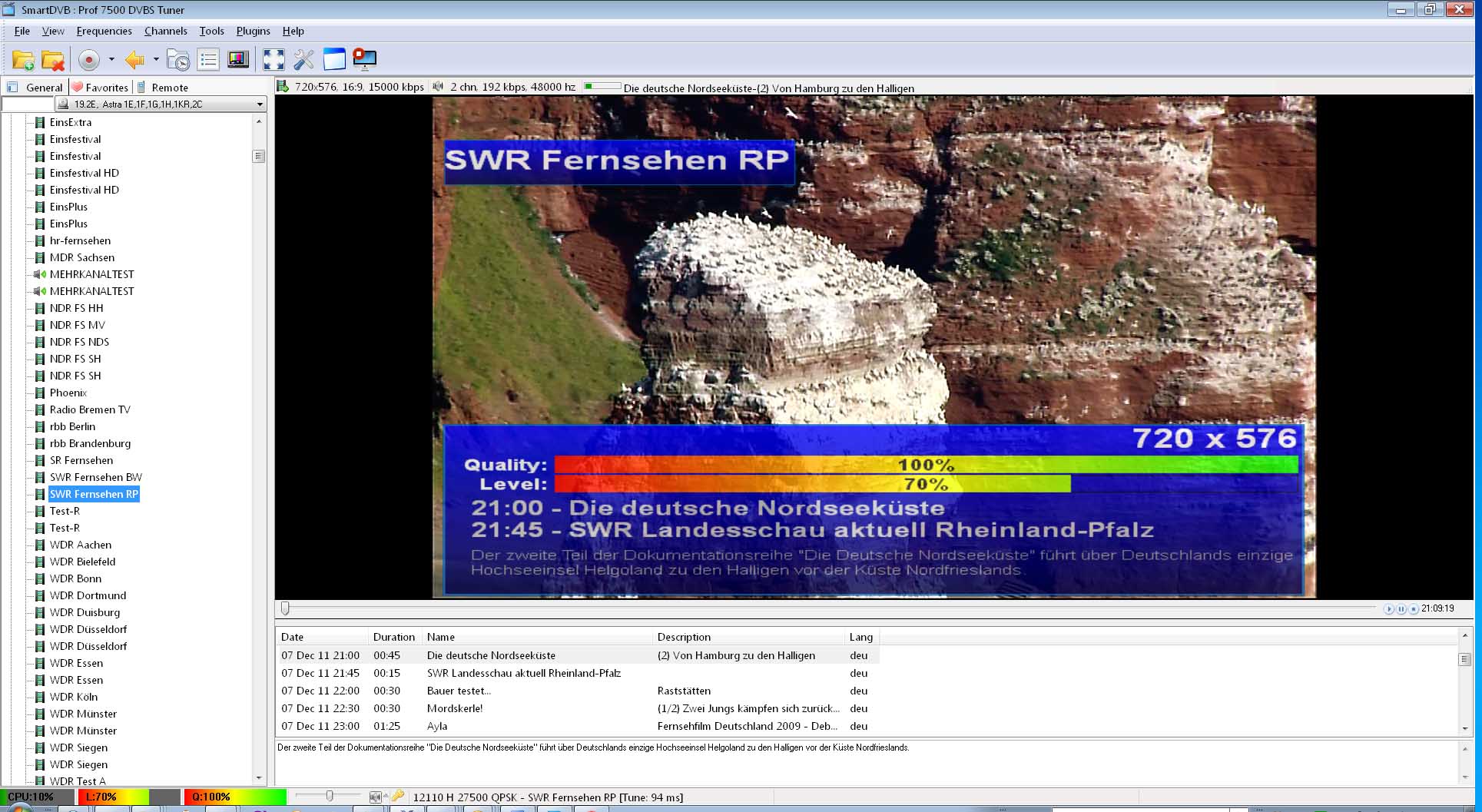Click the timeshift seek slider handle
Viewport: 1482px width, 812px height.
tap(285, 608)
